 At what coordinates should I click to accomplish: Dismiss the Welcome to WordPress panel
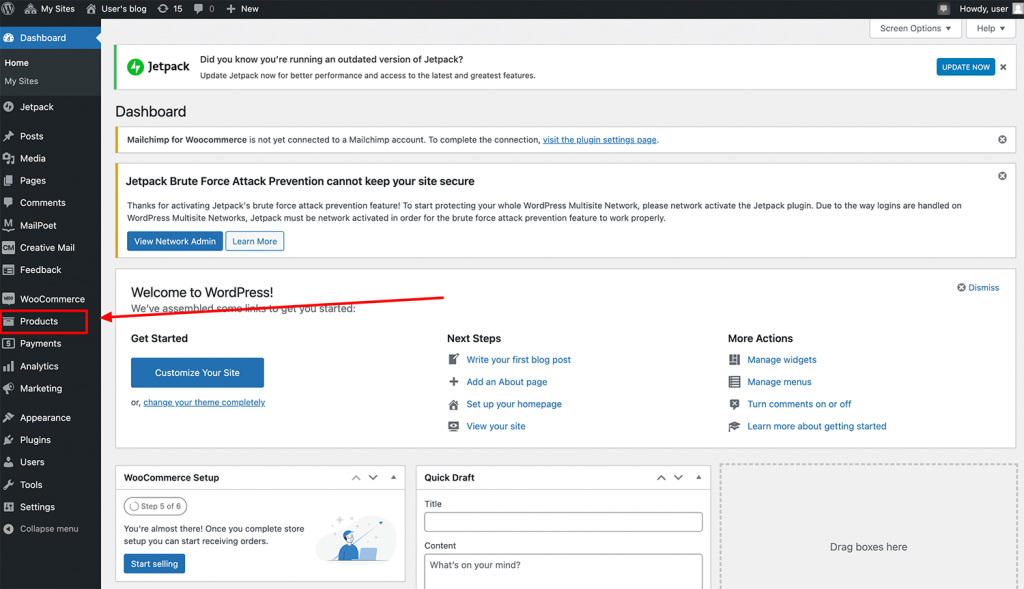[x=978, y=287]
